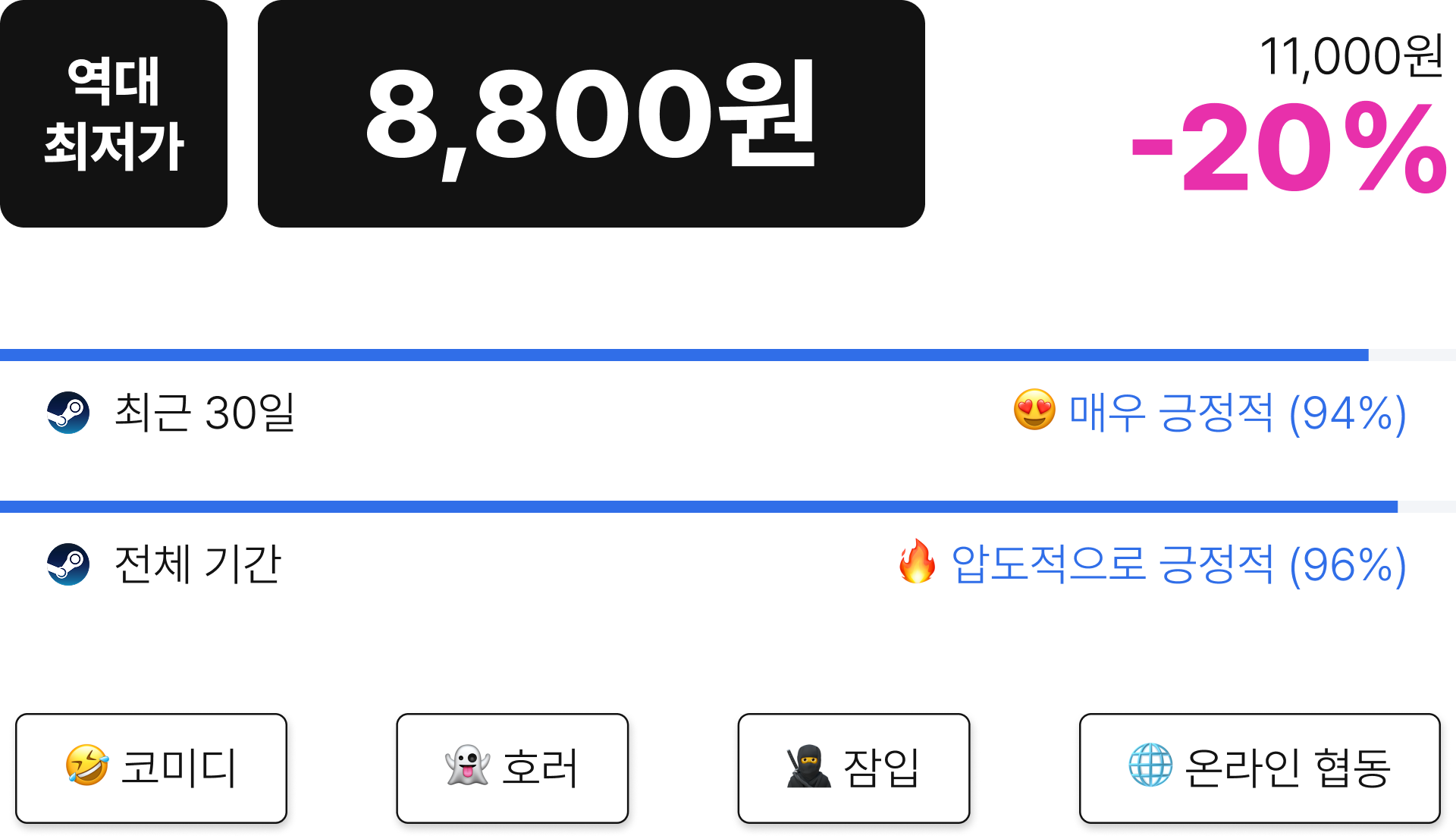This screenshot has height=839, width=1456.
Task: Select the 잠입 genre tag
Action: (x=854, y=768)
